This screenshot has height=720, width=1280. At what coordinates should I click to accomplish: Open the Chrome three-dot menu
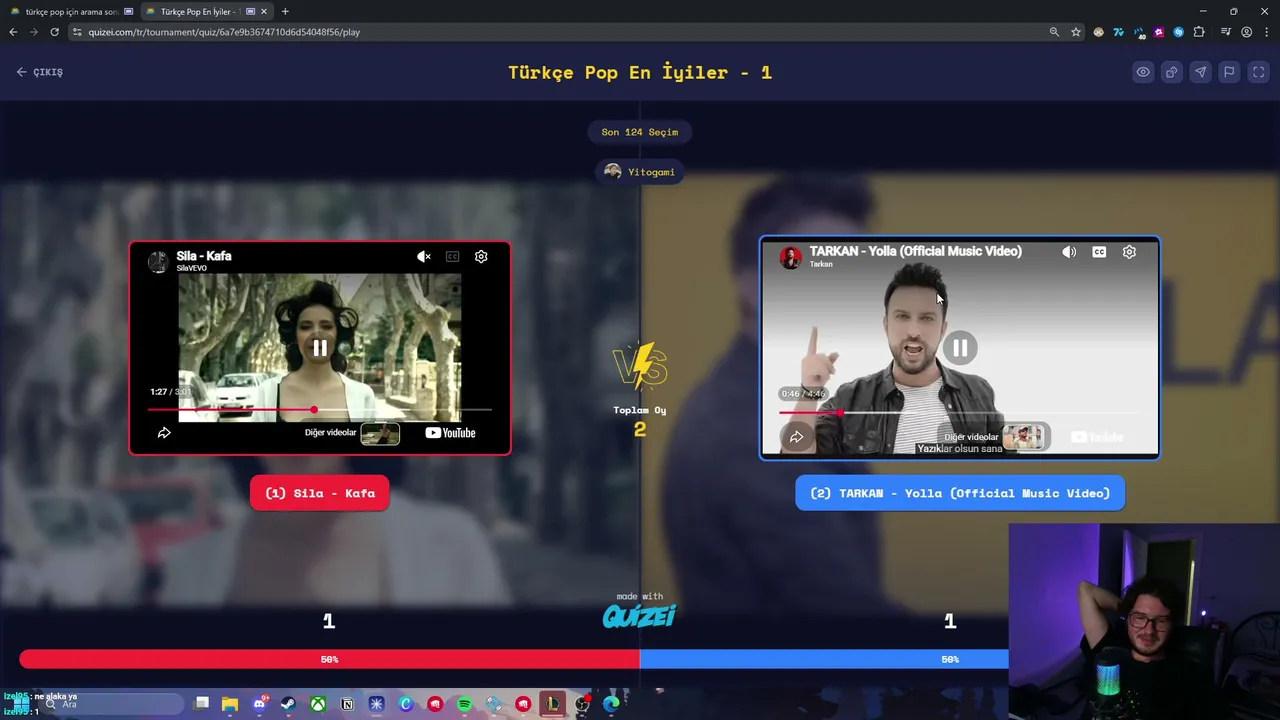1266,32
